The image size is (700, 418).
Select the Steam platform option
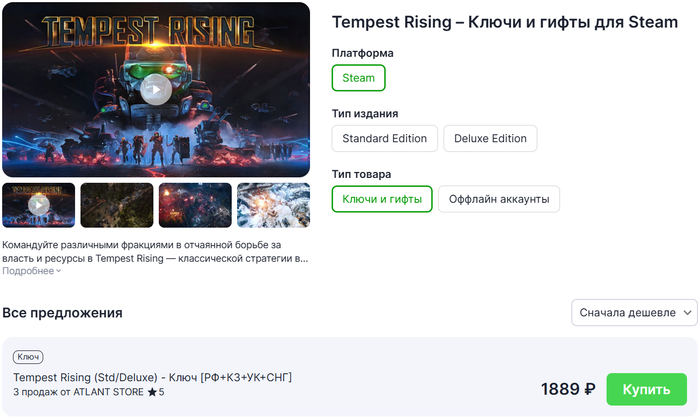(x=358, y=78)
